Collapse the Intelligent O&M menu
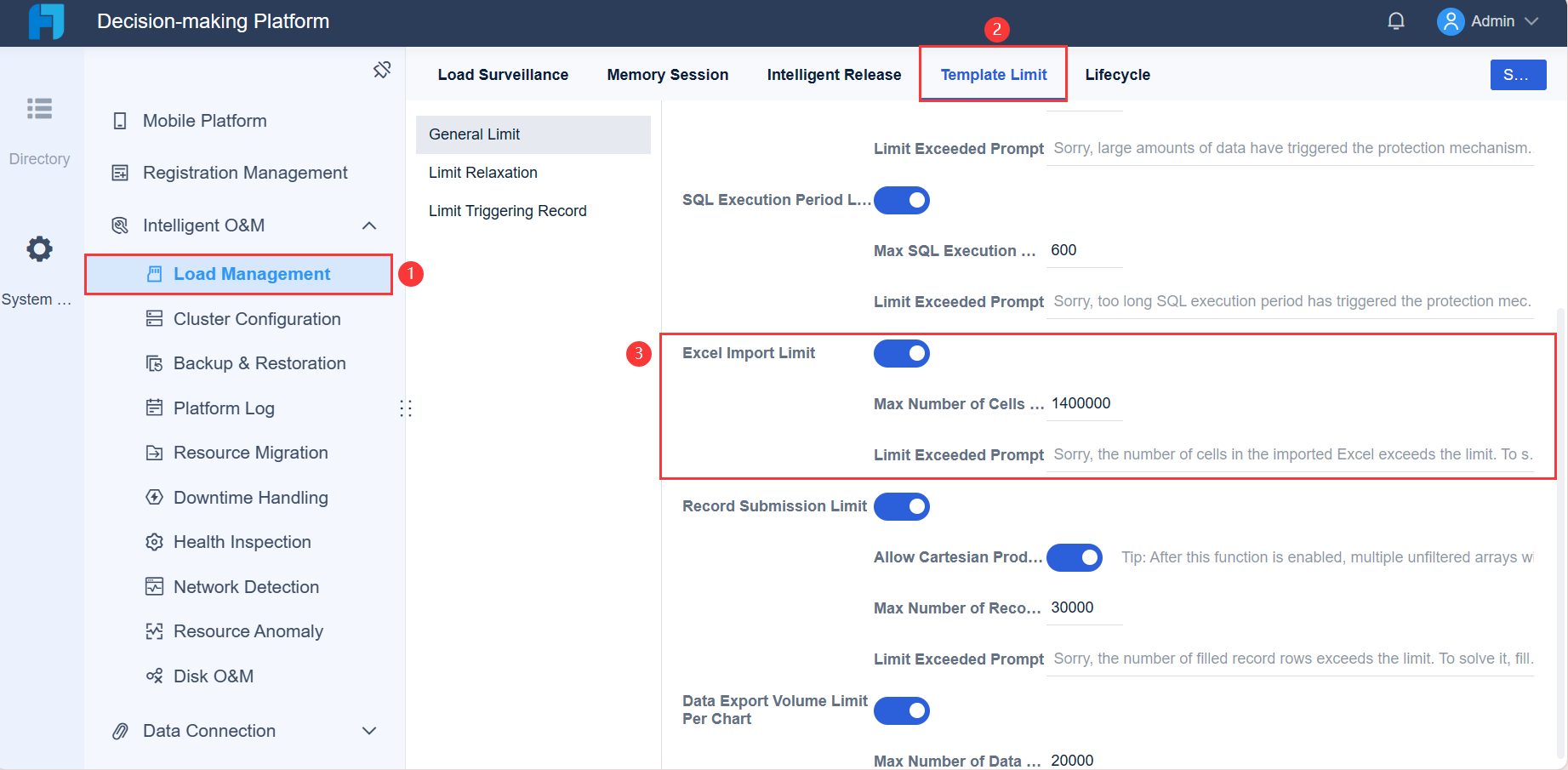Screen dimensions: 1568x770 click(x=369, y=225)
